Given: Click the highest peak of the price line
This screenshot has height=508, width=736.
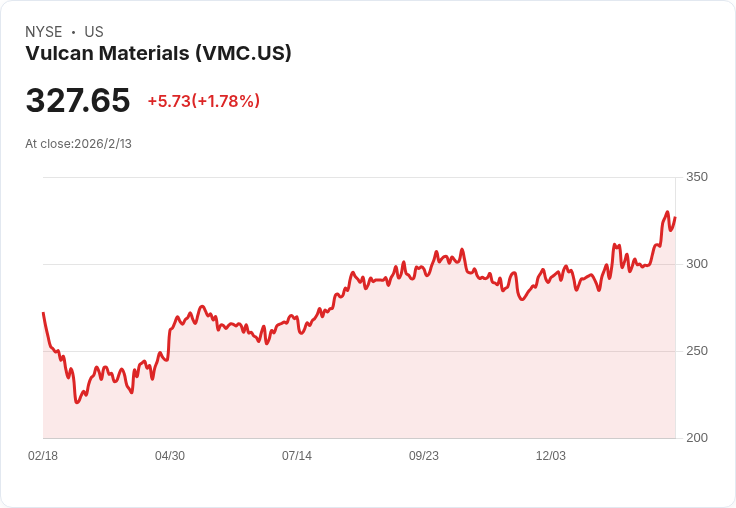Looking at the screenshot, I should [x=667, y=212].
